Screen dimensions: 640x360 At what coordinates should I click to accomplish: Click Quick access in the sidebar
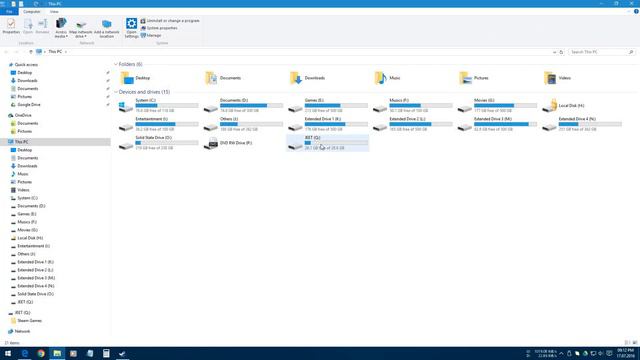click(x=26, y=65)
